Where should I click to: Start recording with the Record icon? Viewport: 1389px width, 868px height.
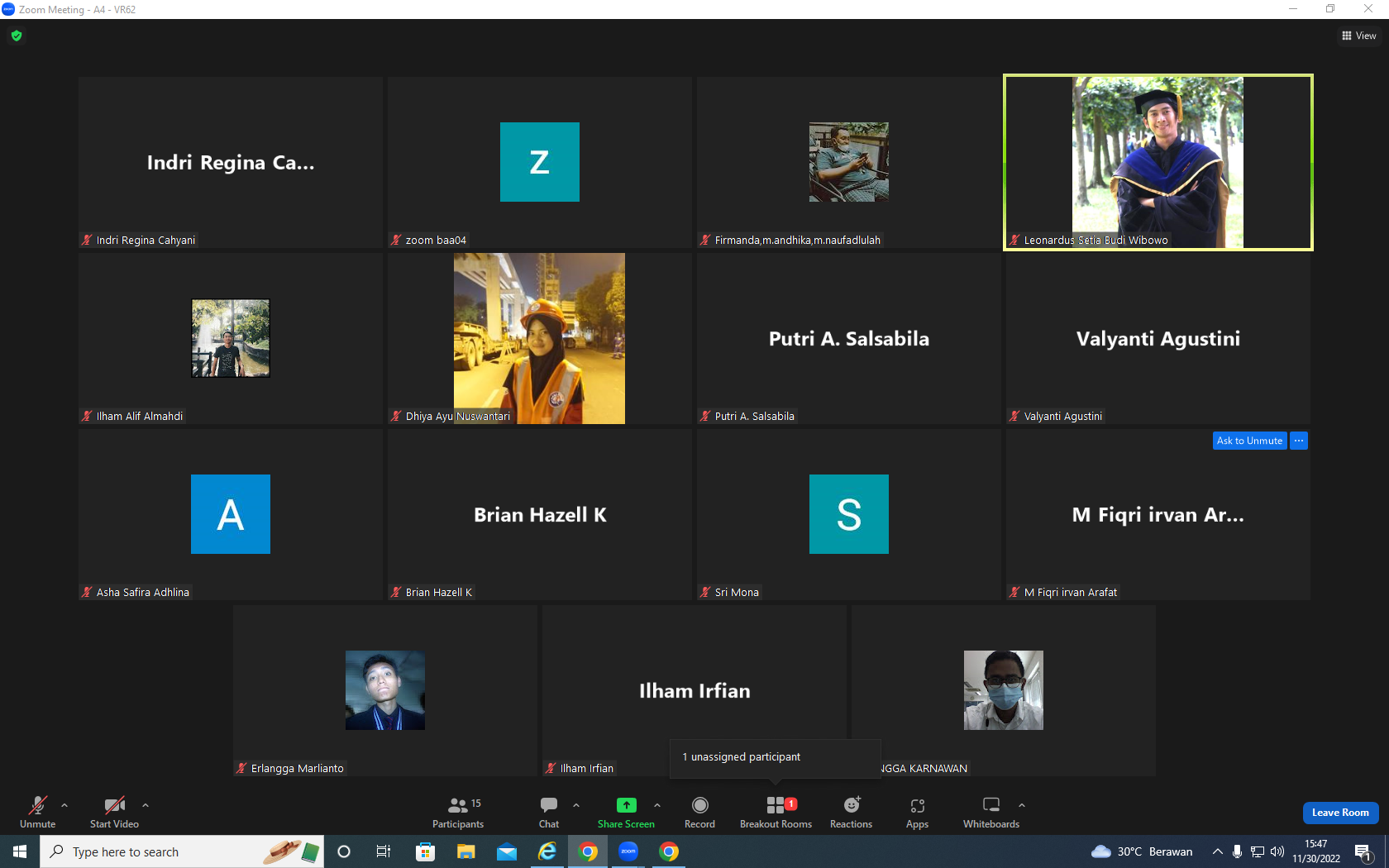[699, 812]
